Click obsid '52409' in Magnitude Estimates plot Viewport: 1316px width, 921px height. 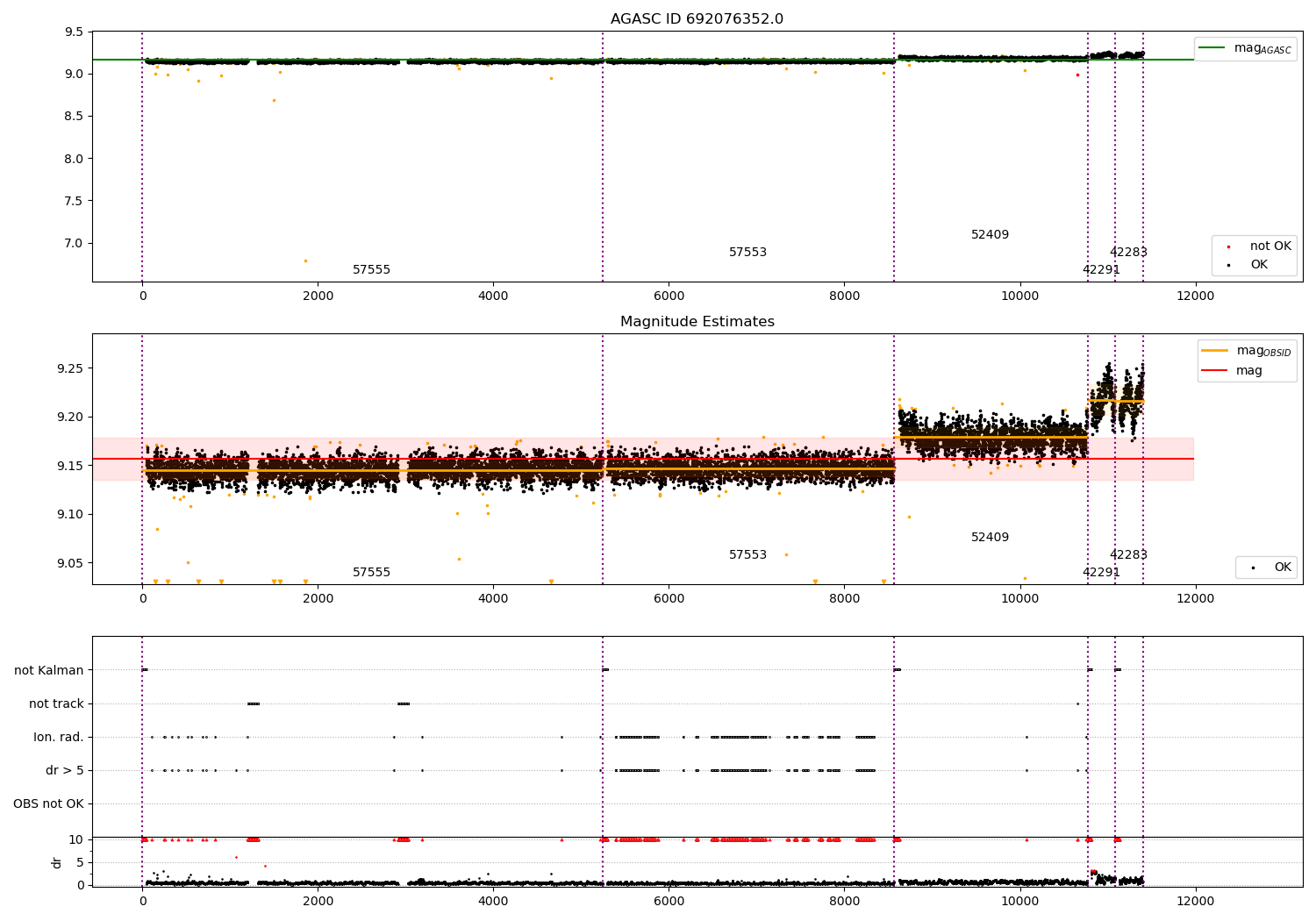pos(990,538)
